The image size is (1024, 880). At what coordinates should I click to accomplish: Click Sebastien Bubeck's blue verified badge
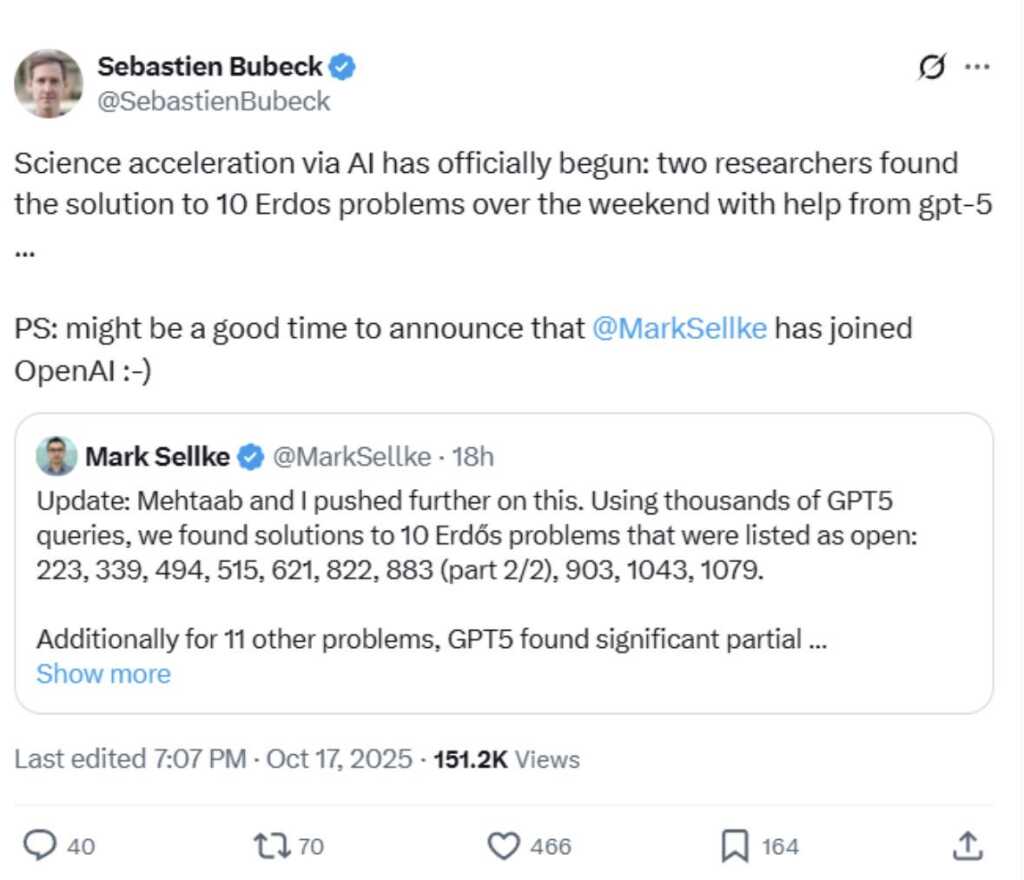[344, 67]
